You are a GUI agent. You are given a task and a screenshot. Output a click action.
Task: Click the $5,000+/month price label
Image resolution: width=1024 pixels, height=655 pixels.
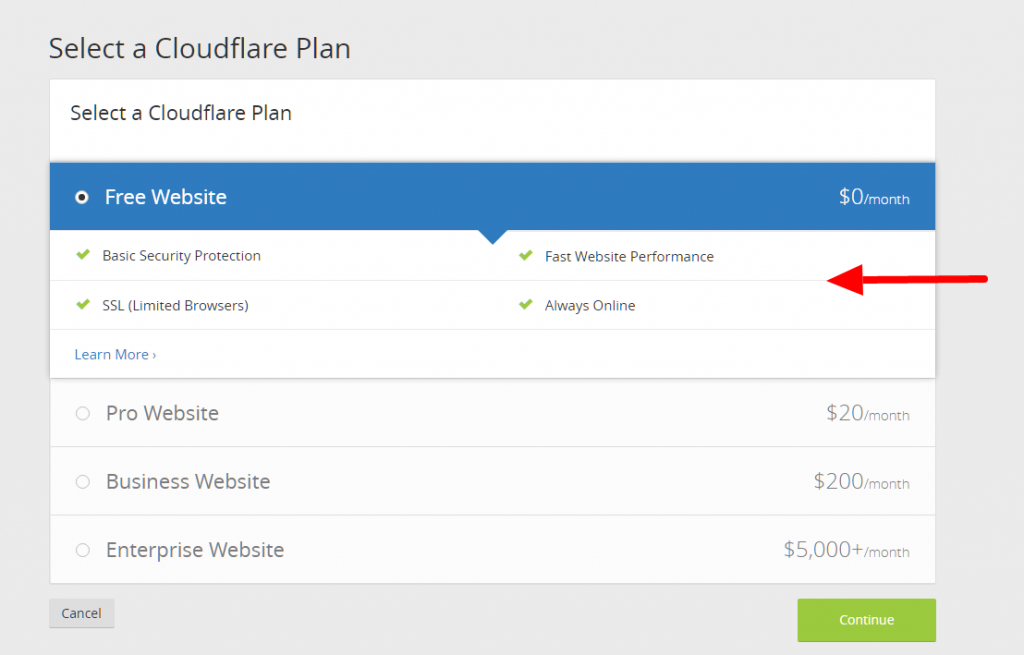(846, 550)
